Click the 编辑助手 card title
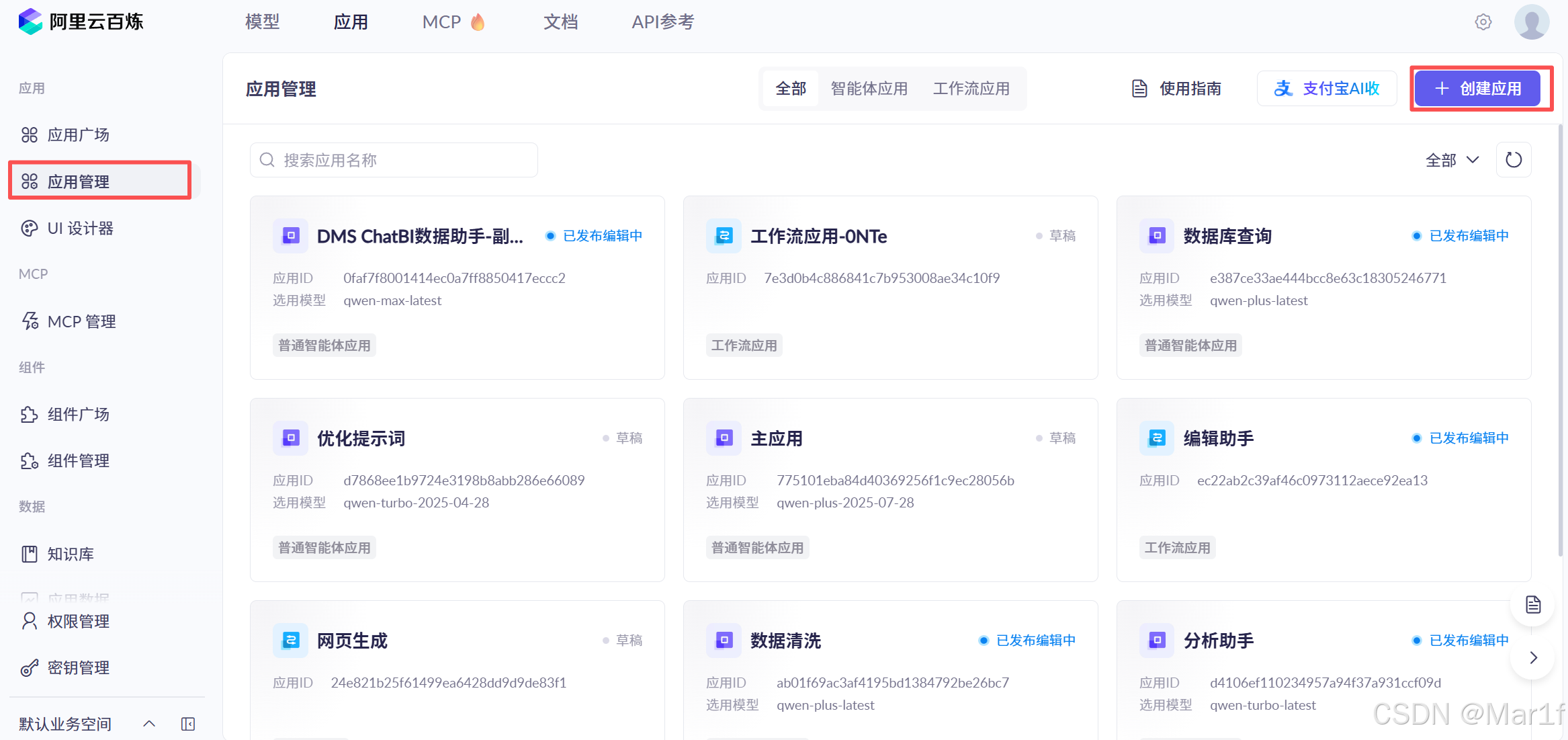This screenshot has width=1568, height=740. point(1219,439)
